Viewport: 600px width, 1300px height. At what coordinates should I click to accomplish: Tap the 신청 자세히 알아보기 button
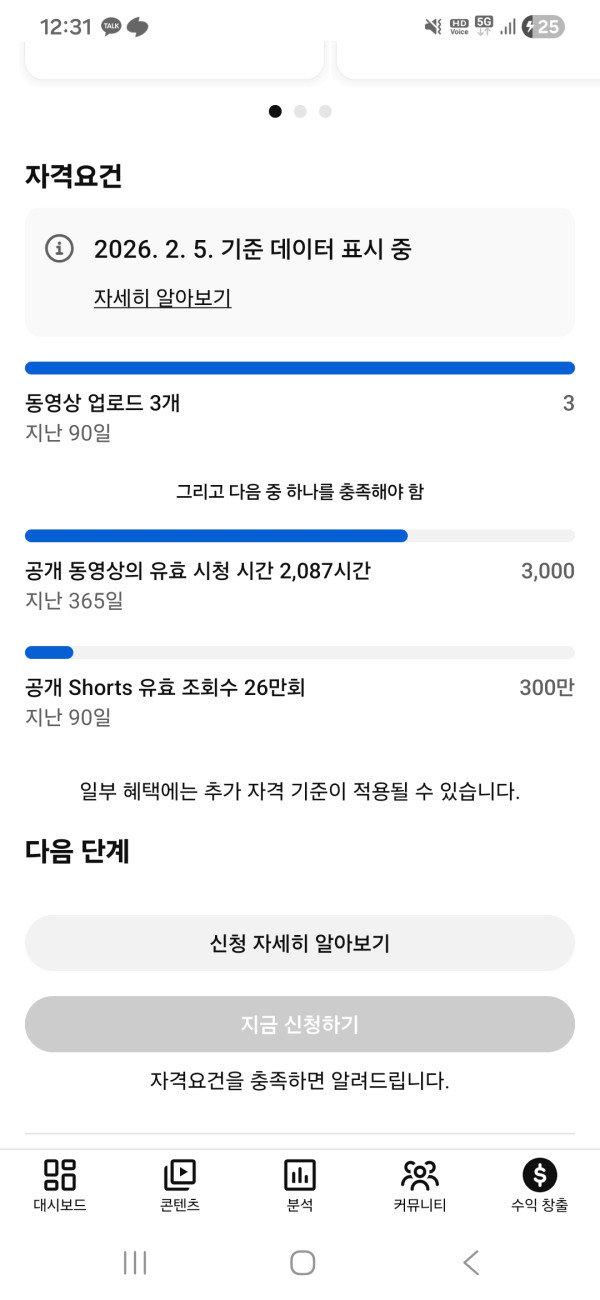300,943
